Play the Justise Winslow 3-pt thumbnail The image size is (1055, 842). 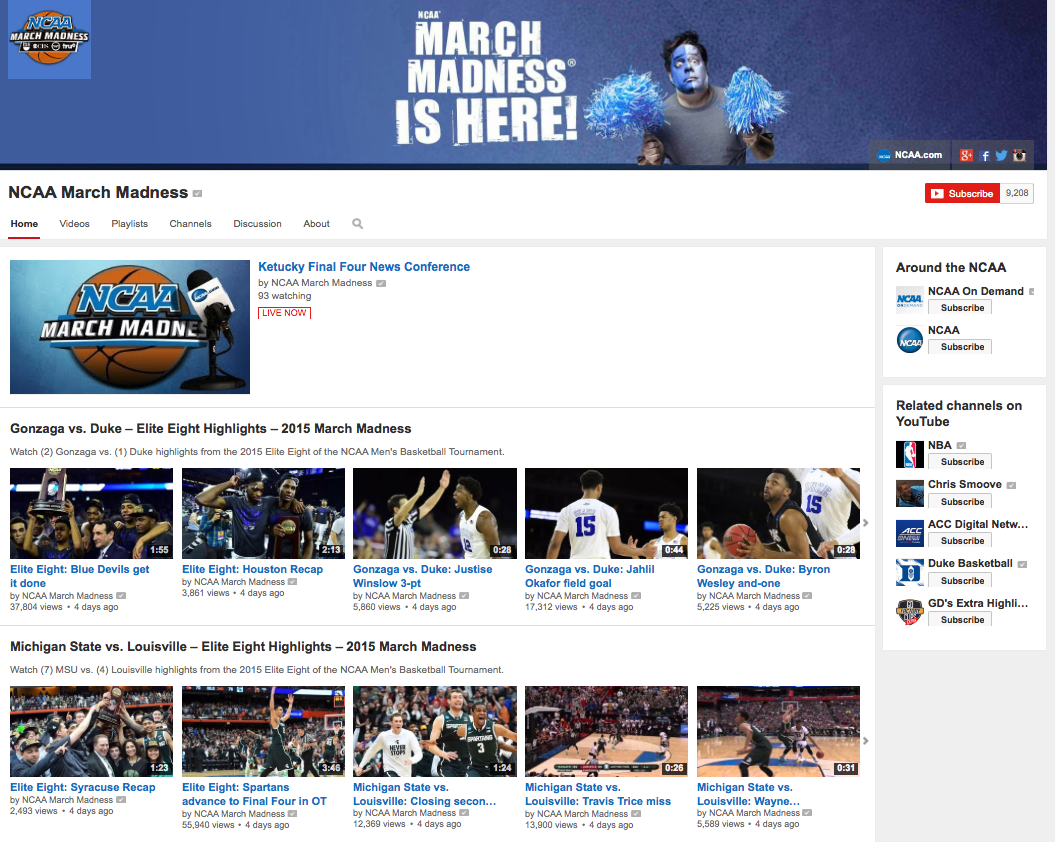[435, 513]
